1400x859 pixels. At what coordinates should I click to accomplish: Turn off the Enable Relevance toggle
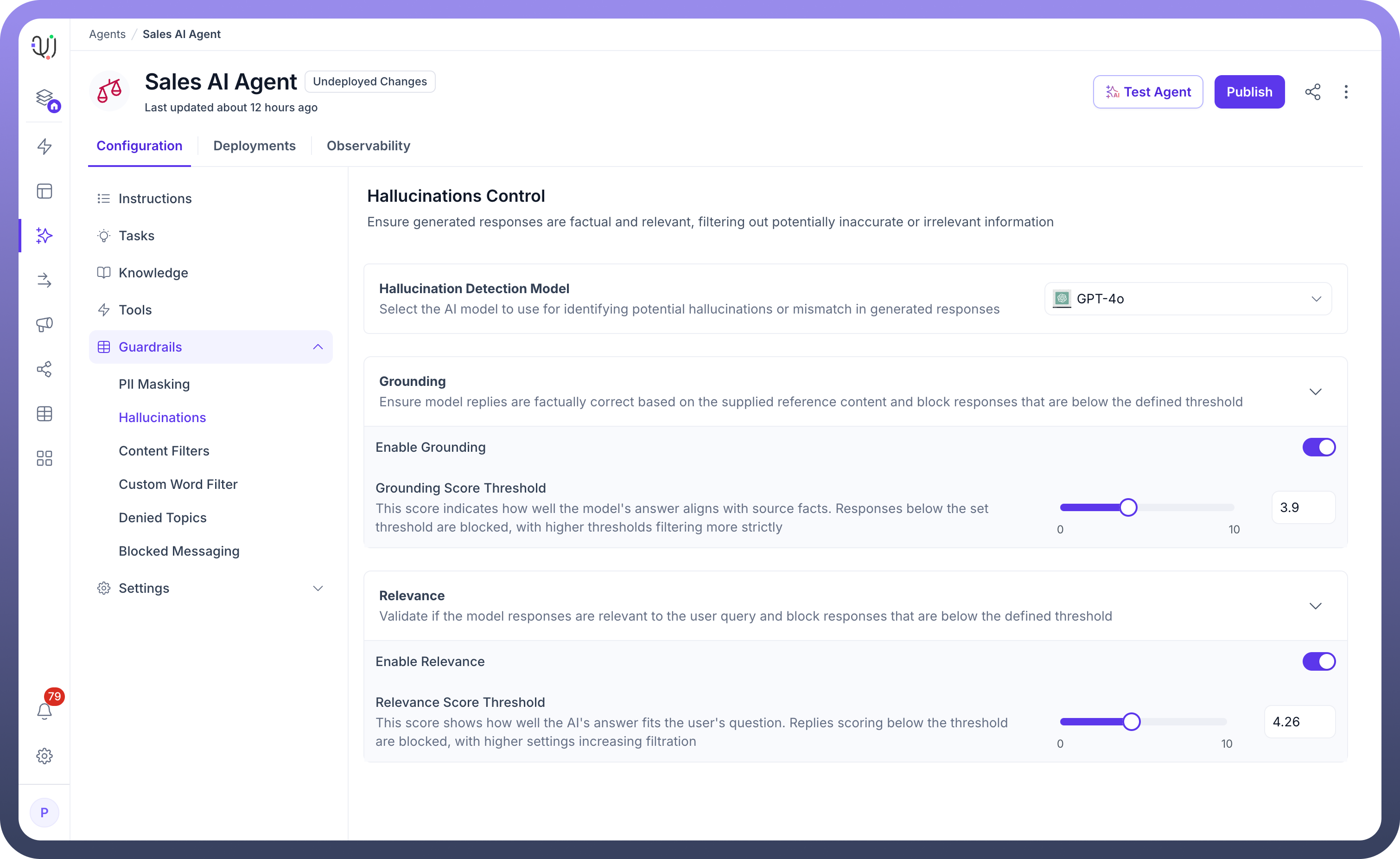1319,662
